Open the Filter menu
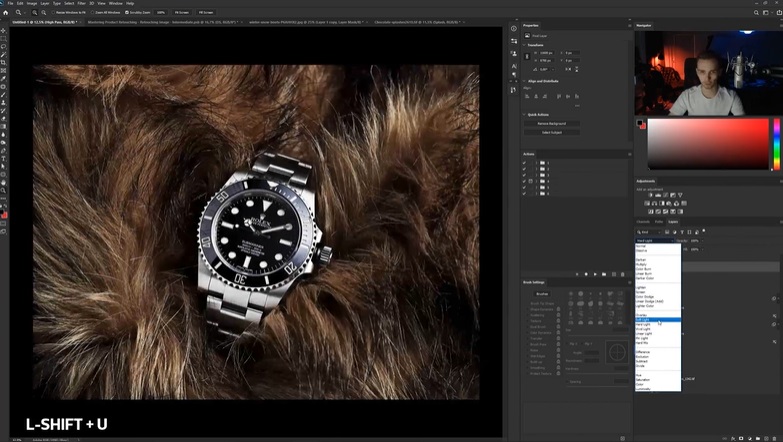The height and width of the screenshot is (442, 783). click(81, 3)
